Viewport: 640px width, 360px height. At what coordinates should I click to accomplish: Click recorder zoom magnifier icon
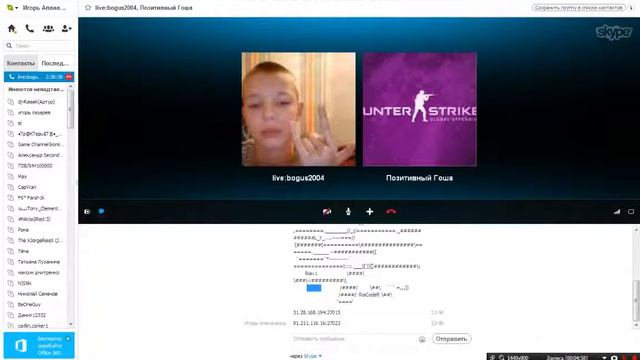[x=502, y=357]
